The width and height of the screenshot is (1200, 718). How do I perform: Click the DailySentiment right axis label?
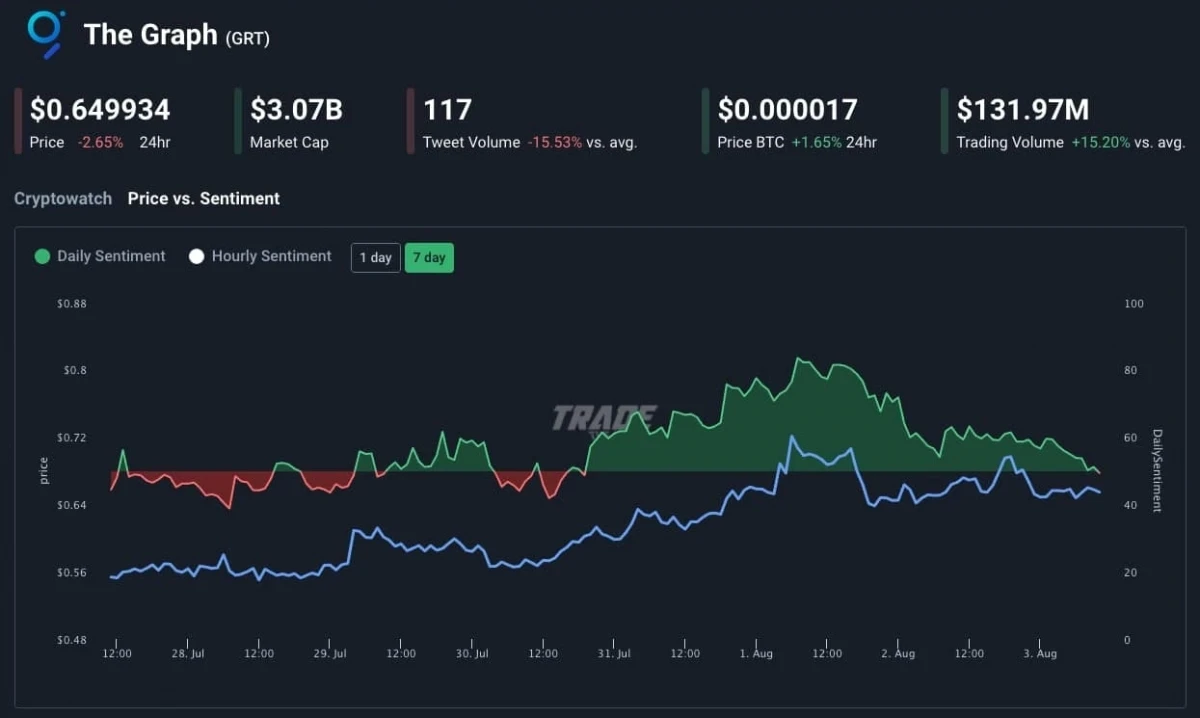pos(1157,471)
